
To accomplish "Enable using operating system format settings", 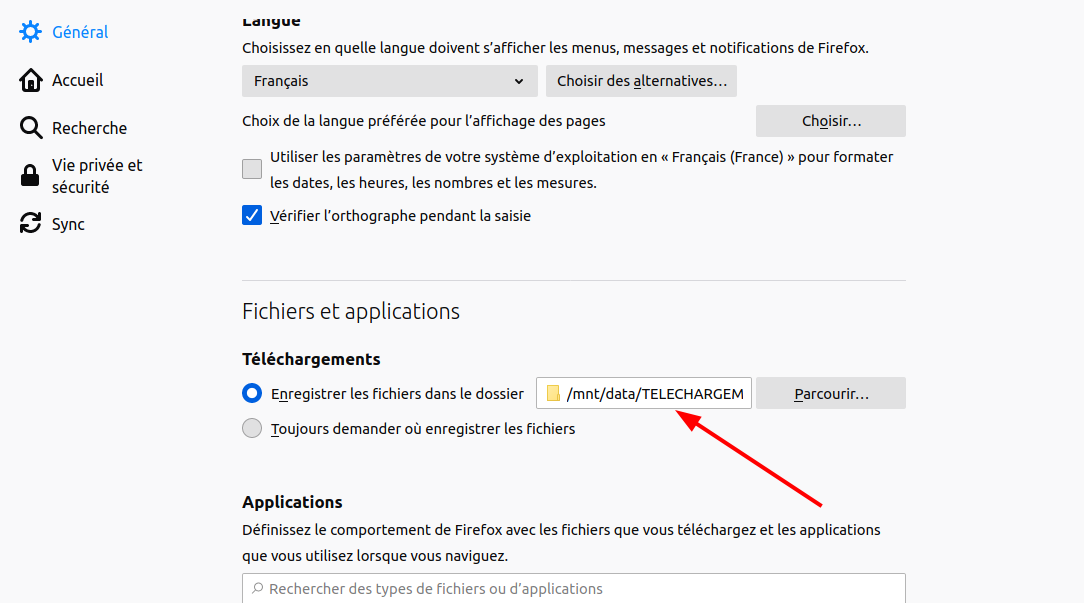I will (252, 169).
